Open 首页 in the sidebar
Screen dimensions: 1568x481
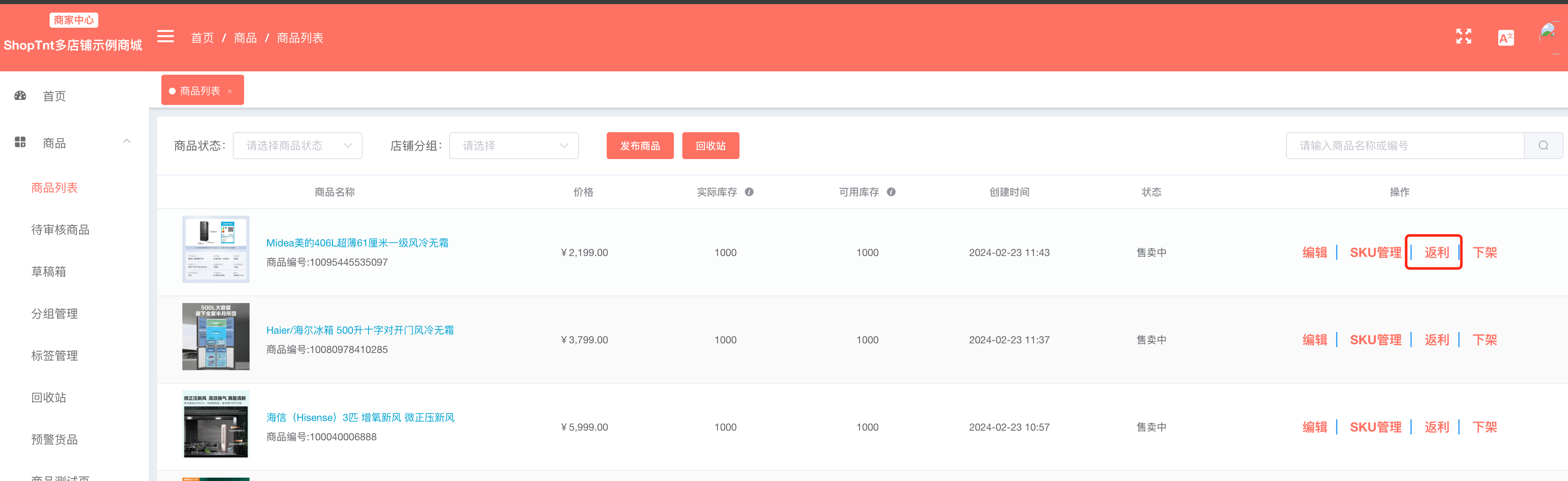(54, 96)
